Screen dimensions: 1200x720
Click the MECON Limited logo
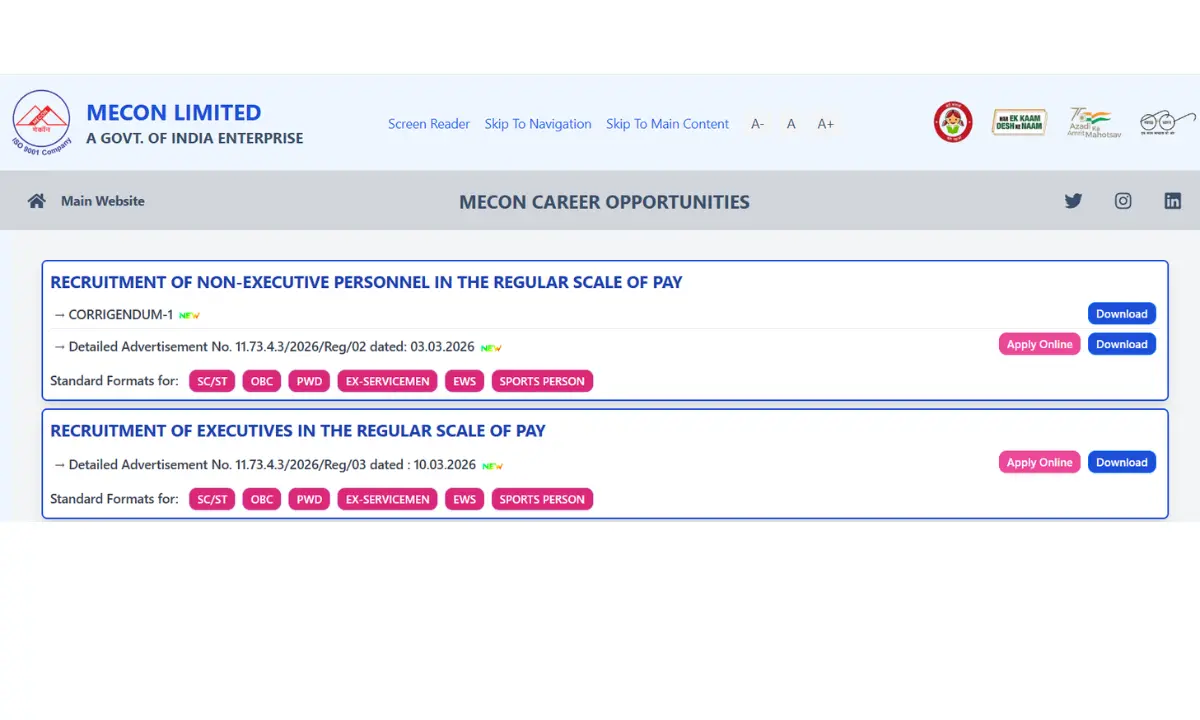[x=41, y=120]
